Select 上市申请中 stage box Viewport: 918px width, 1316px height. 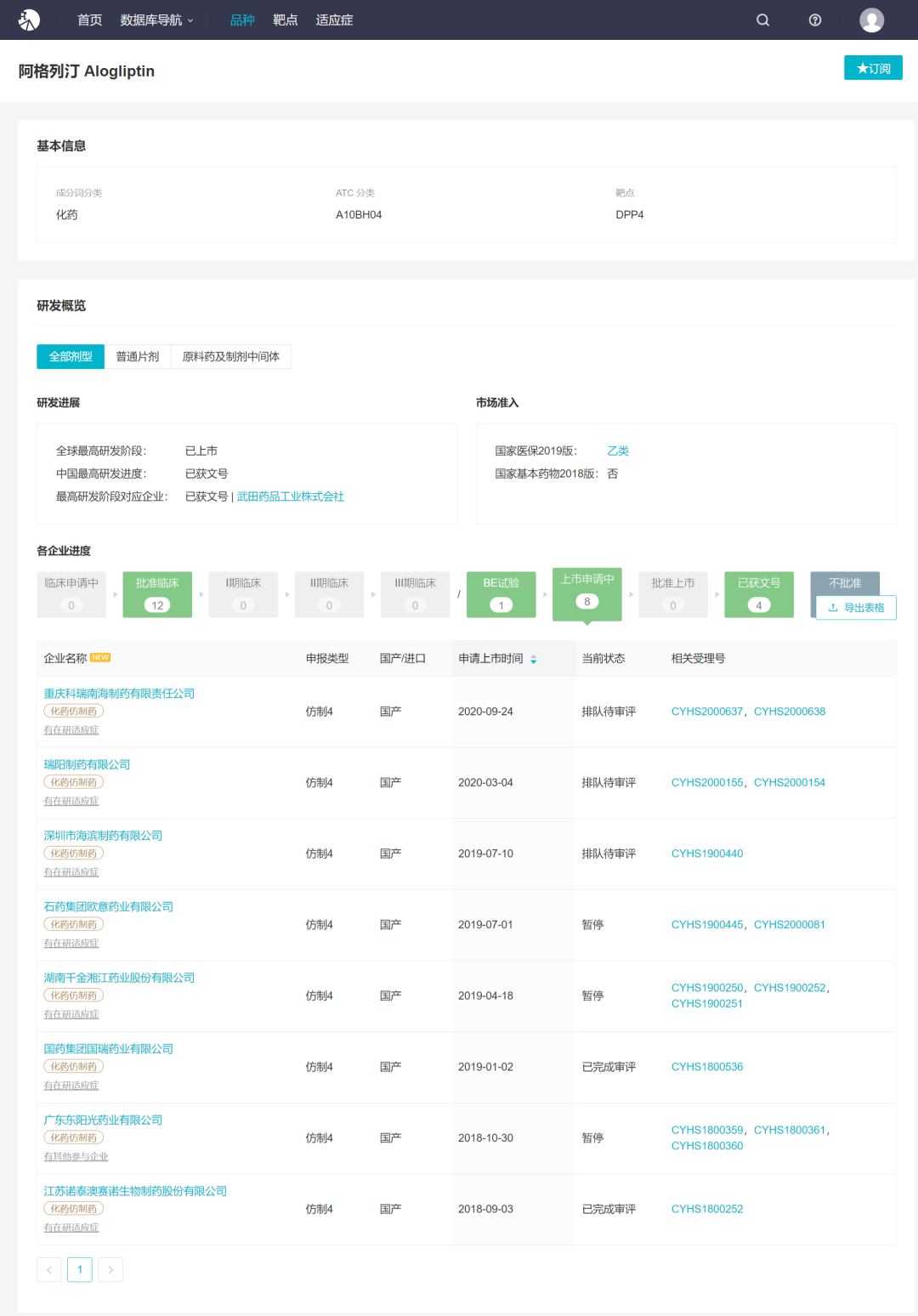[x=587, y=593]
